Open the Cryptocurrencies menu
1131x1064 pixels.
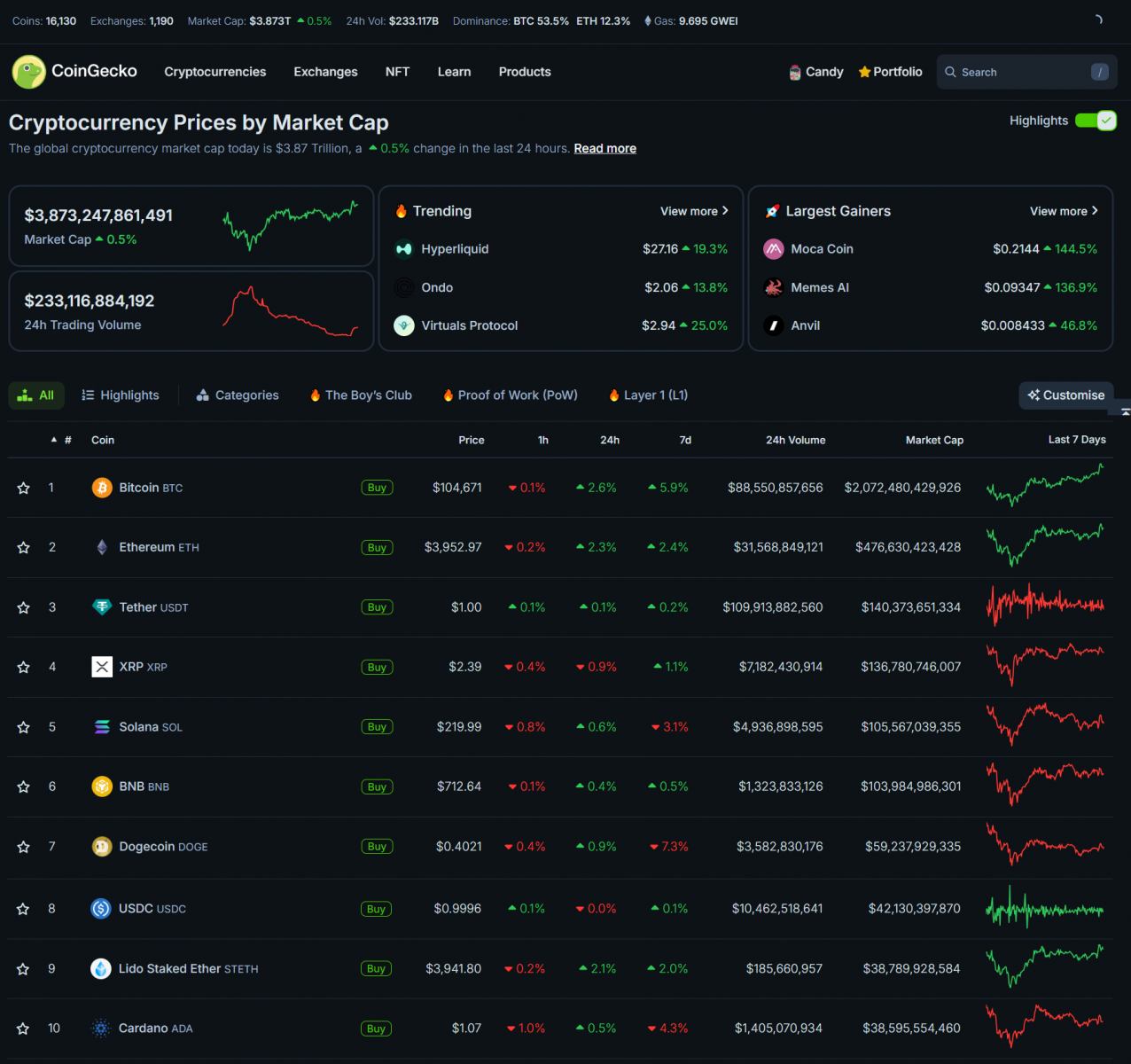[x=214, y=72]
